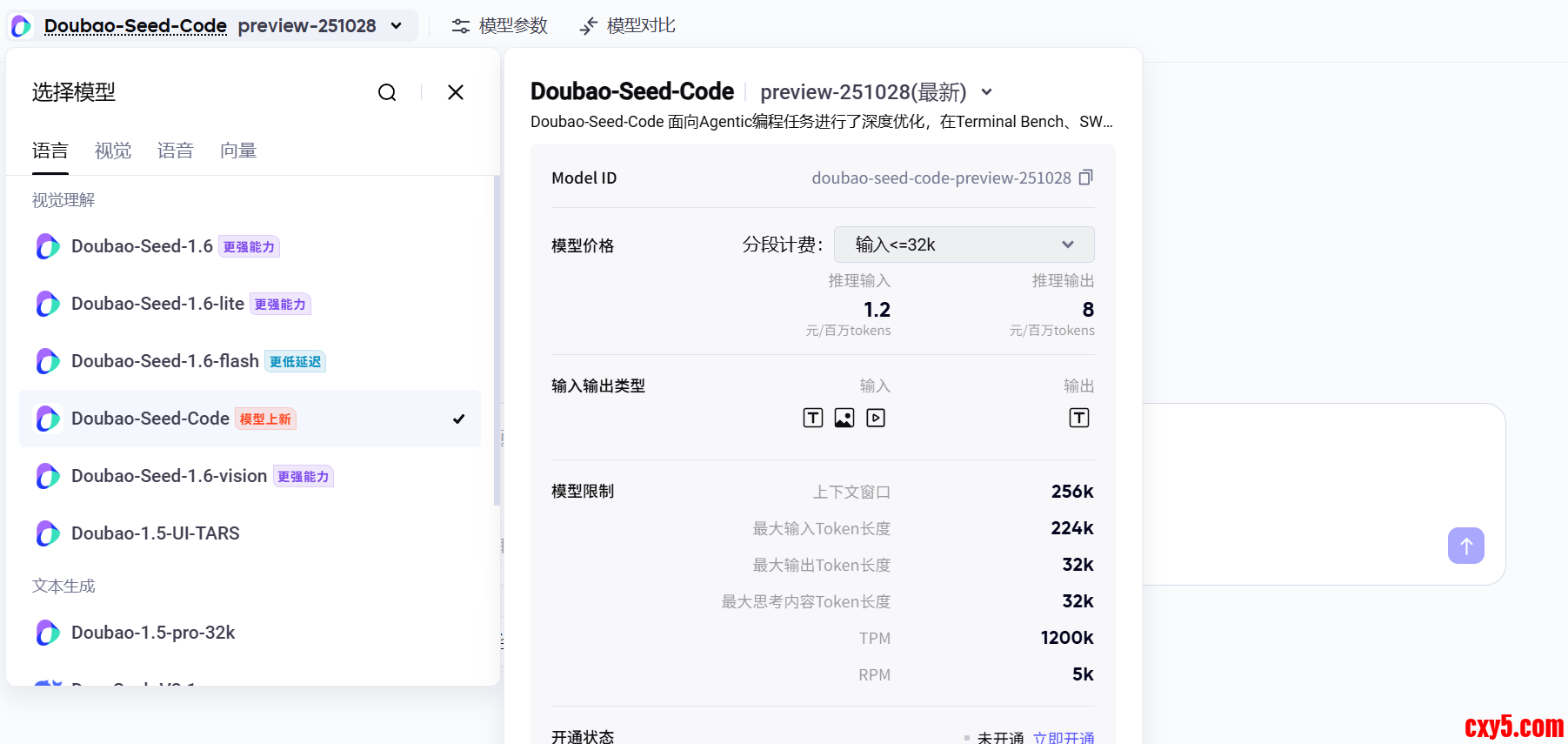Switch to the 语音 tab
Viewport: 1568px width, 744px height.
pyautogui.click(x=176, y=151)
